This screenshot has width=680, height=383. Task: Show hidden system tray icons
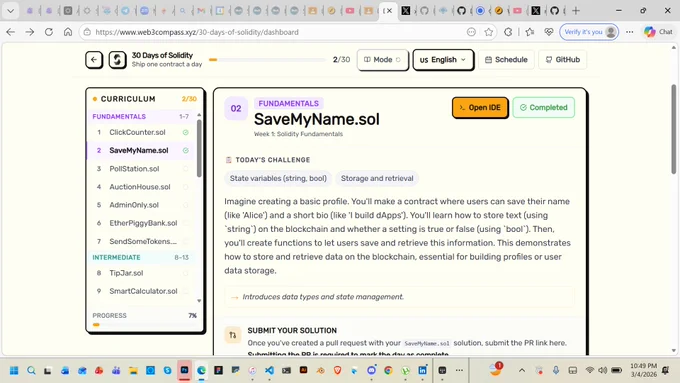(x=522, y=370)
